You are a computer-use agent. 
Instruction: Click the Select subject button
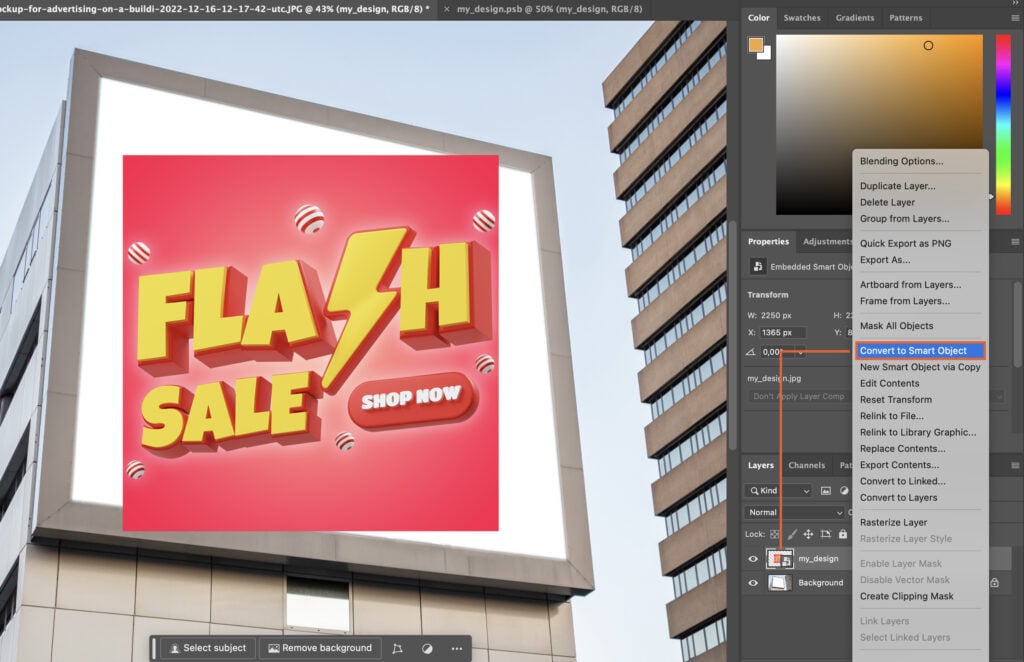tap(207, 648)
